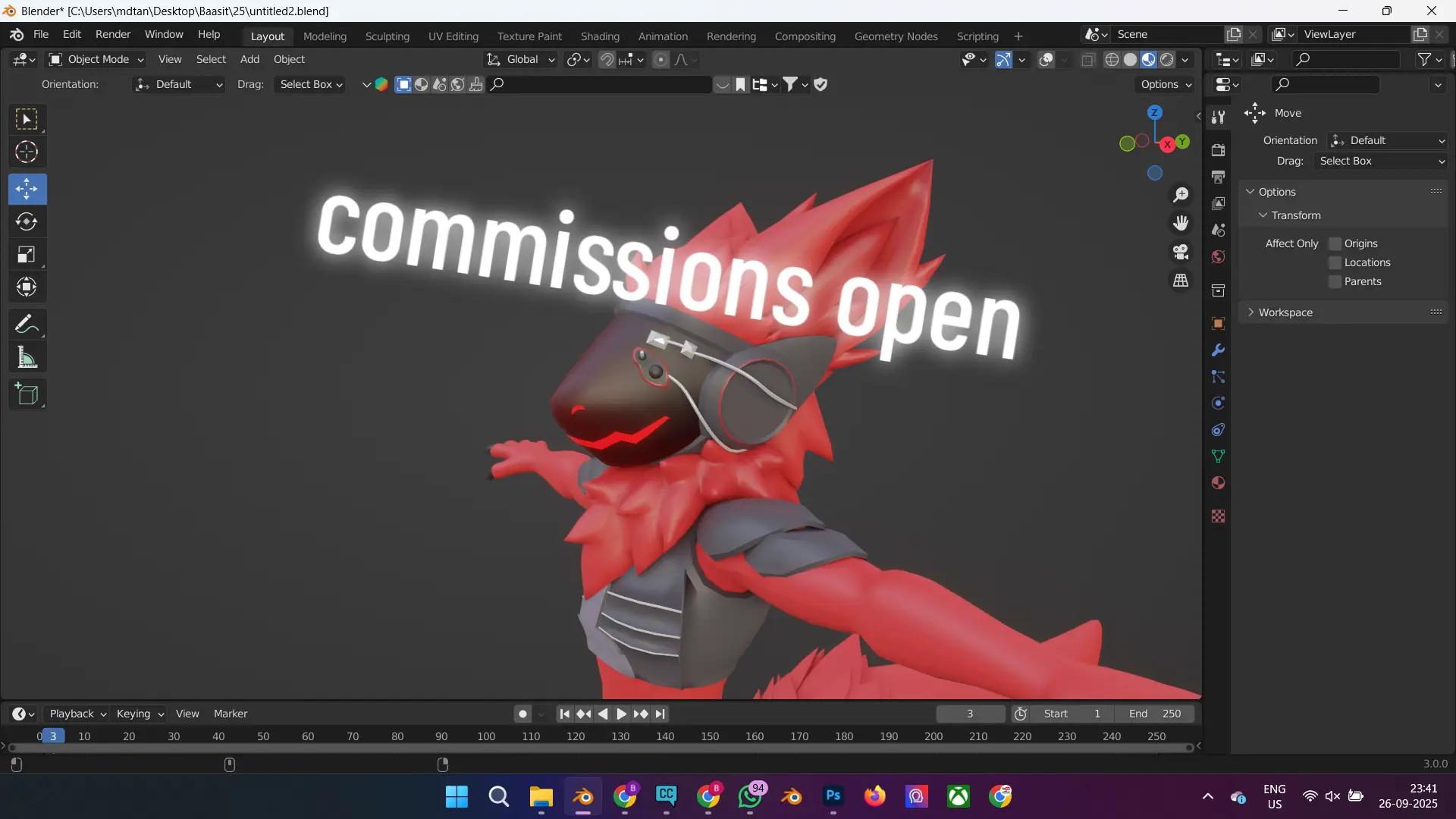Screen dimensions: 1456x819
Task: Open the View Layer properties tab
Action: click(1218, 203)
